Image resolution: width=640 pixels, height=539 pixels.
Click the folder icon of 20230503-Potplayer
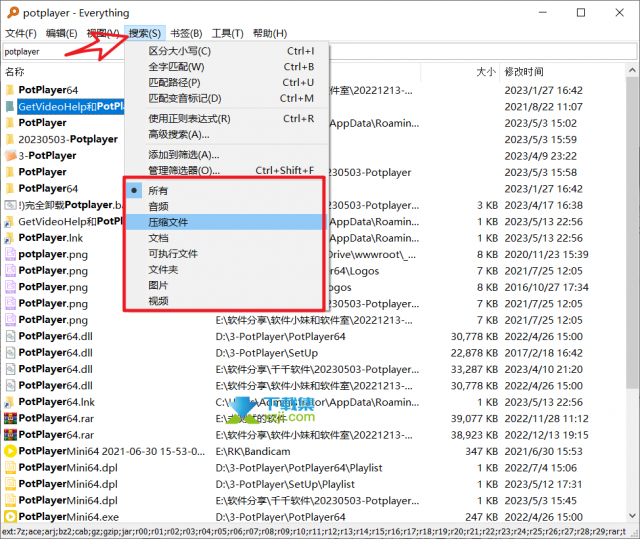pyautogui.click(x=10, y=140)
